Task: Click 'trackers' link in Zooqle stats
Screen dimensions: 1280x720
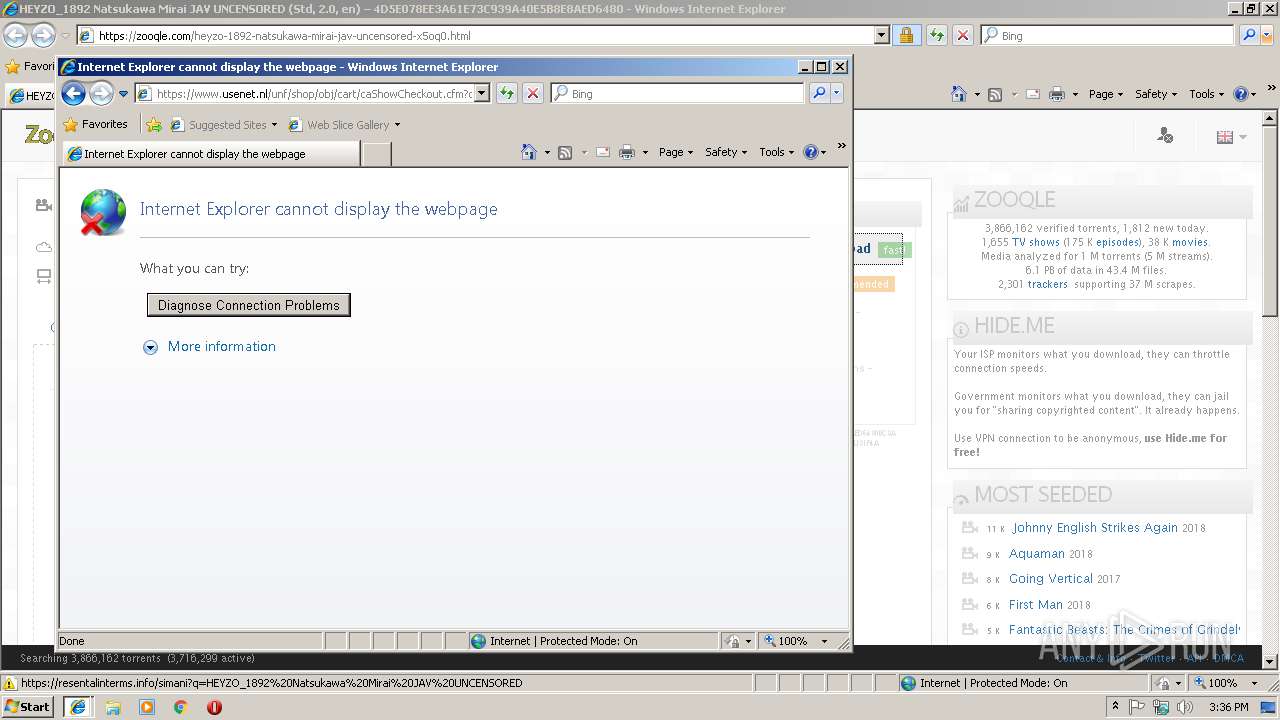Action: point(1048,284)
